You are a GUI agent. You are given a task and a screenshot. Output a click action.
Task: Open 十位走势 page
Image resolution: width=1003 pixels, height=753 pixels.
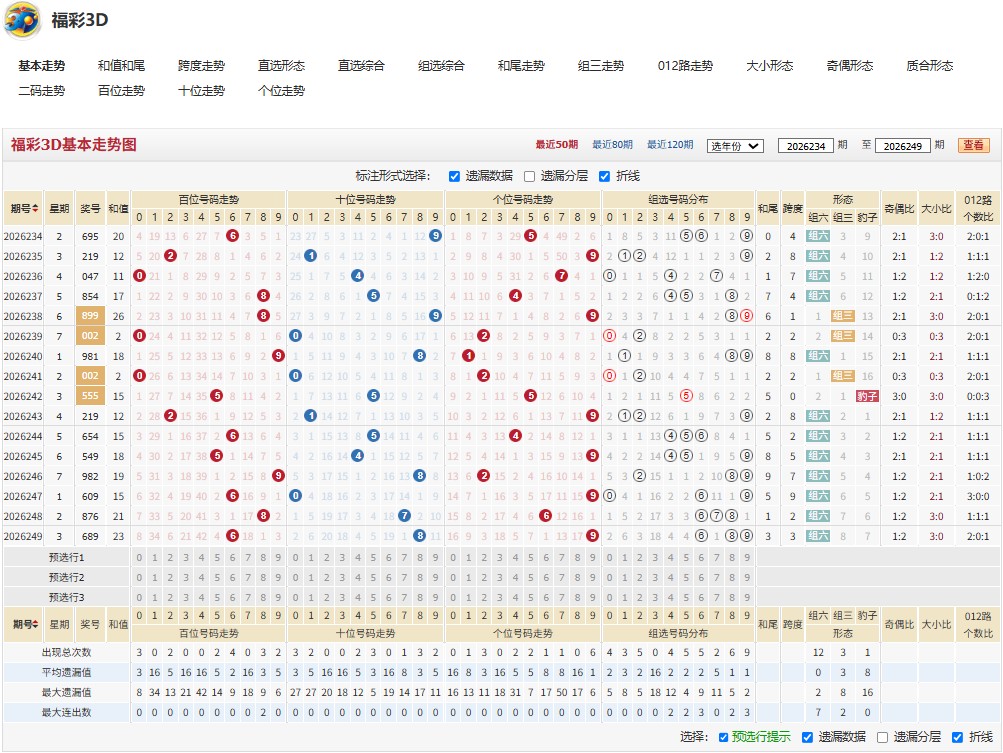pyautogui.click(x=201, y=91)
